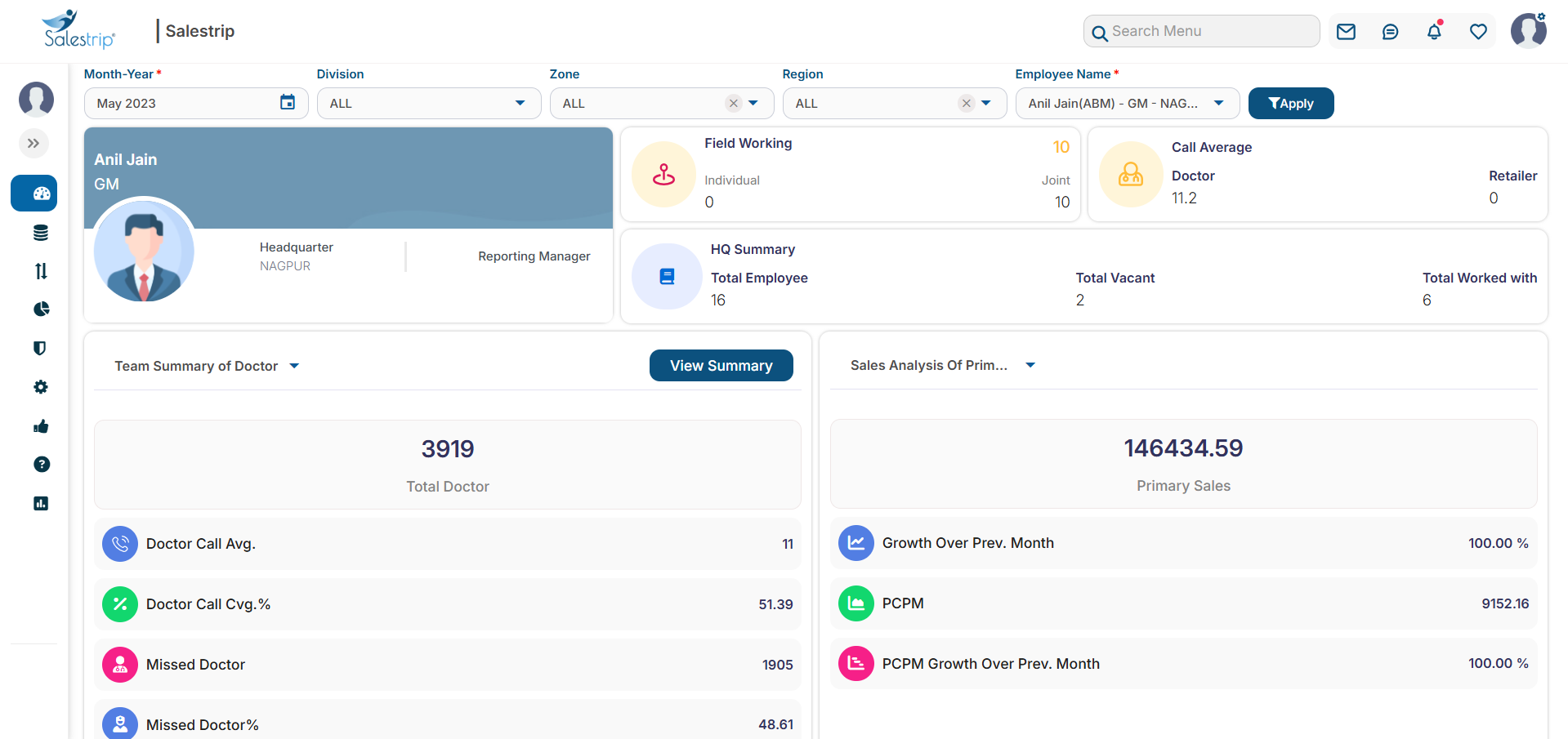Open the thumbs-up icon in sidebar
The height and width of the screenshot is (739, 1568).
point(41,426)
